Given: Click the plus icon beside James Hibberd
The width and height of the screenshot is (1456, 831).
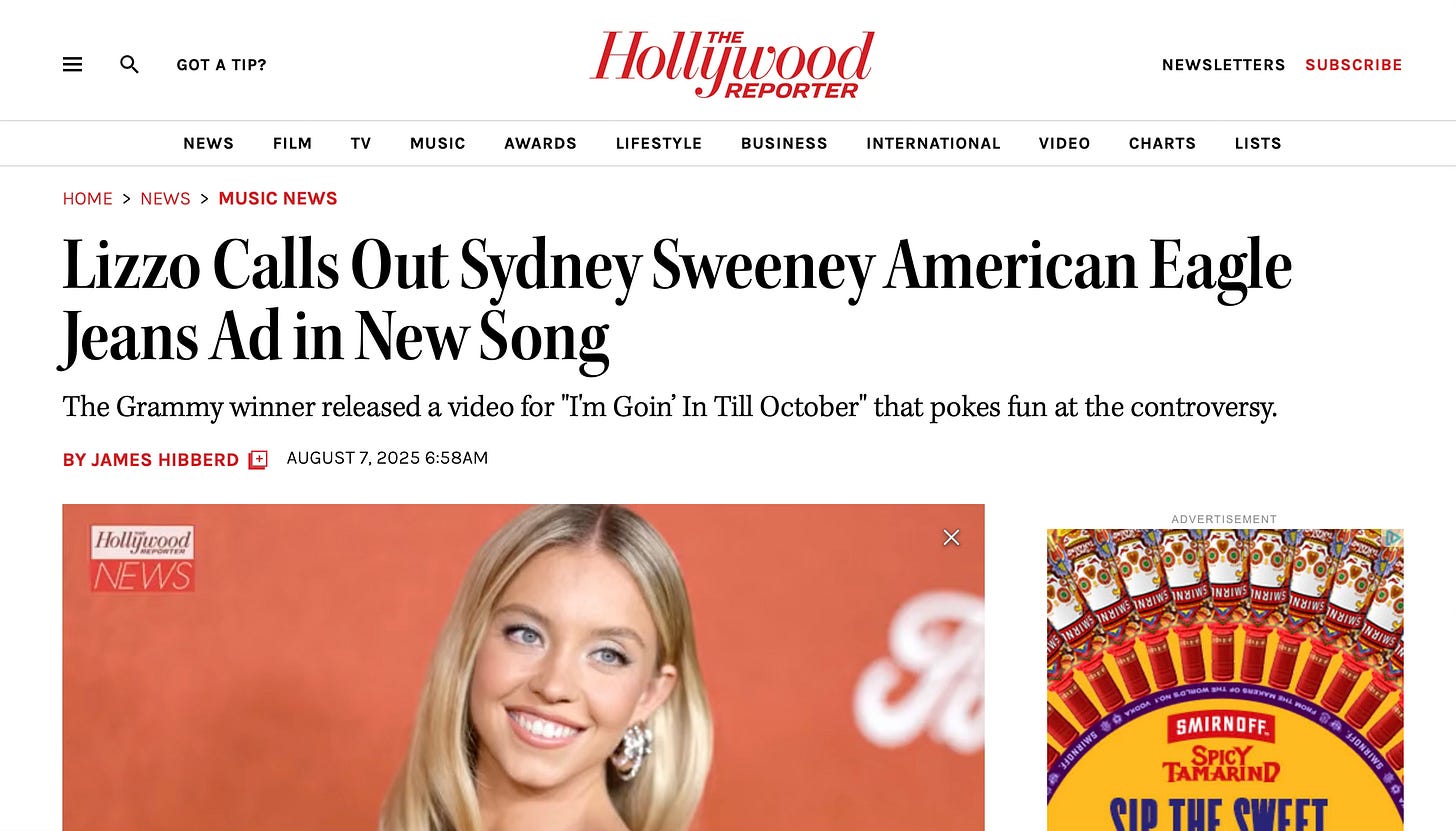Looking at the screenshot, I should [258, 460].
